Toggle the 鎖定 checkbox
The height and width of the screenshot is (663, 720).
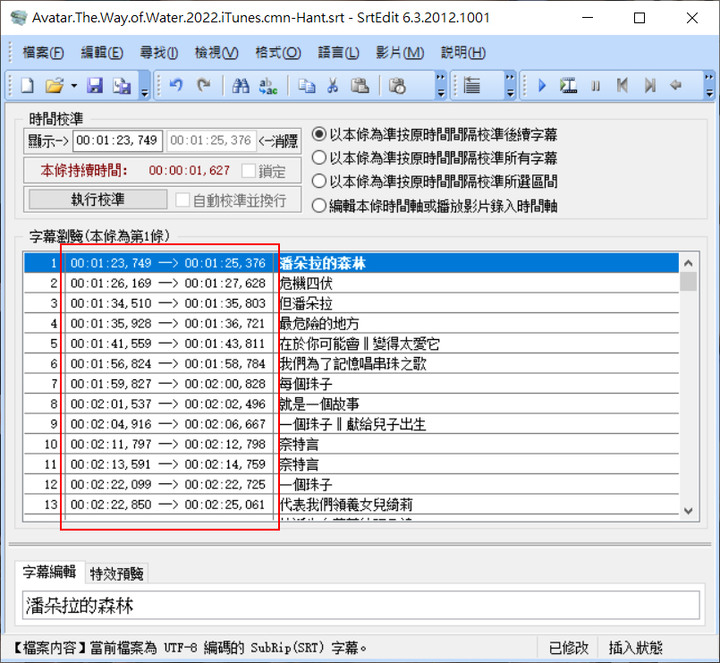pyautogui.click(x=248, y=171)
